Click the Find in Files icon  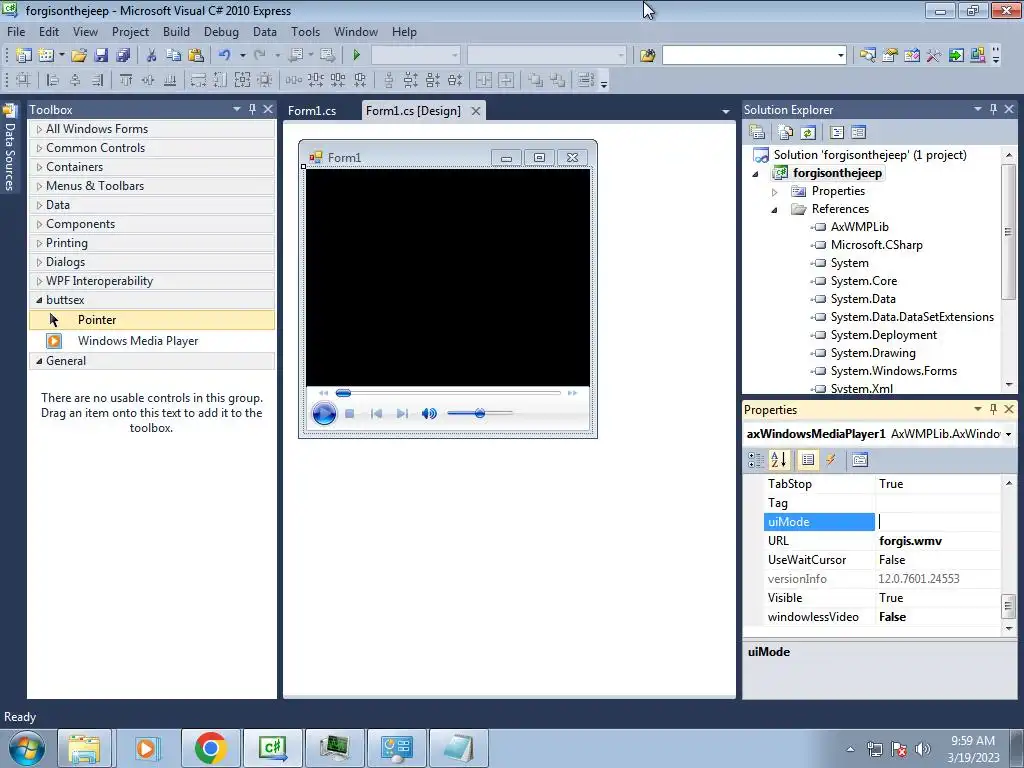[x=647, y=56]
